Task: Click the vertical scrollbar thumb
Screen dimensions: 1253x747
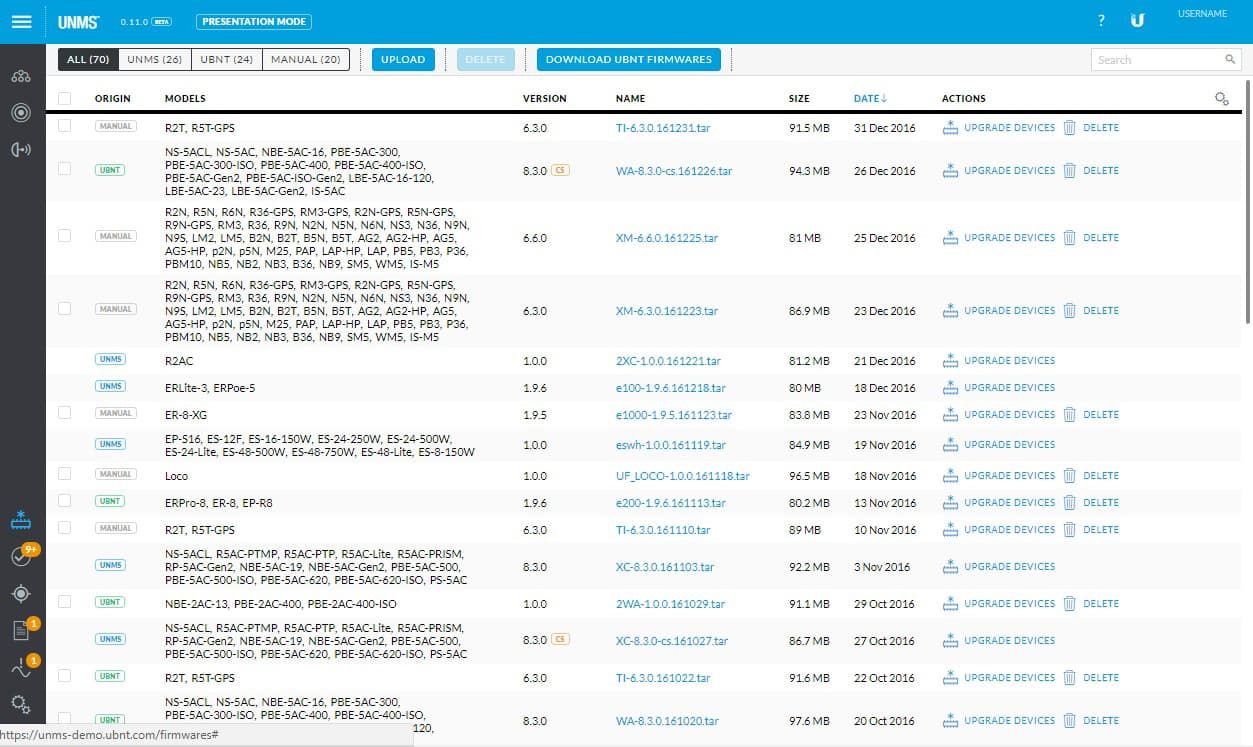Action: (1247, 202)
